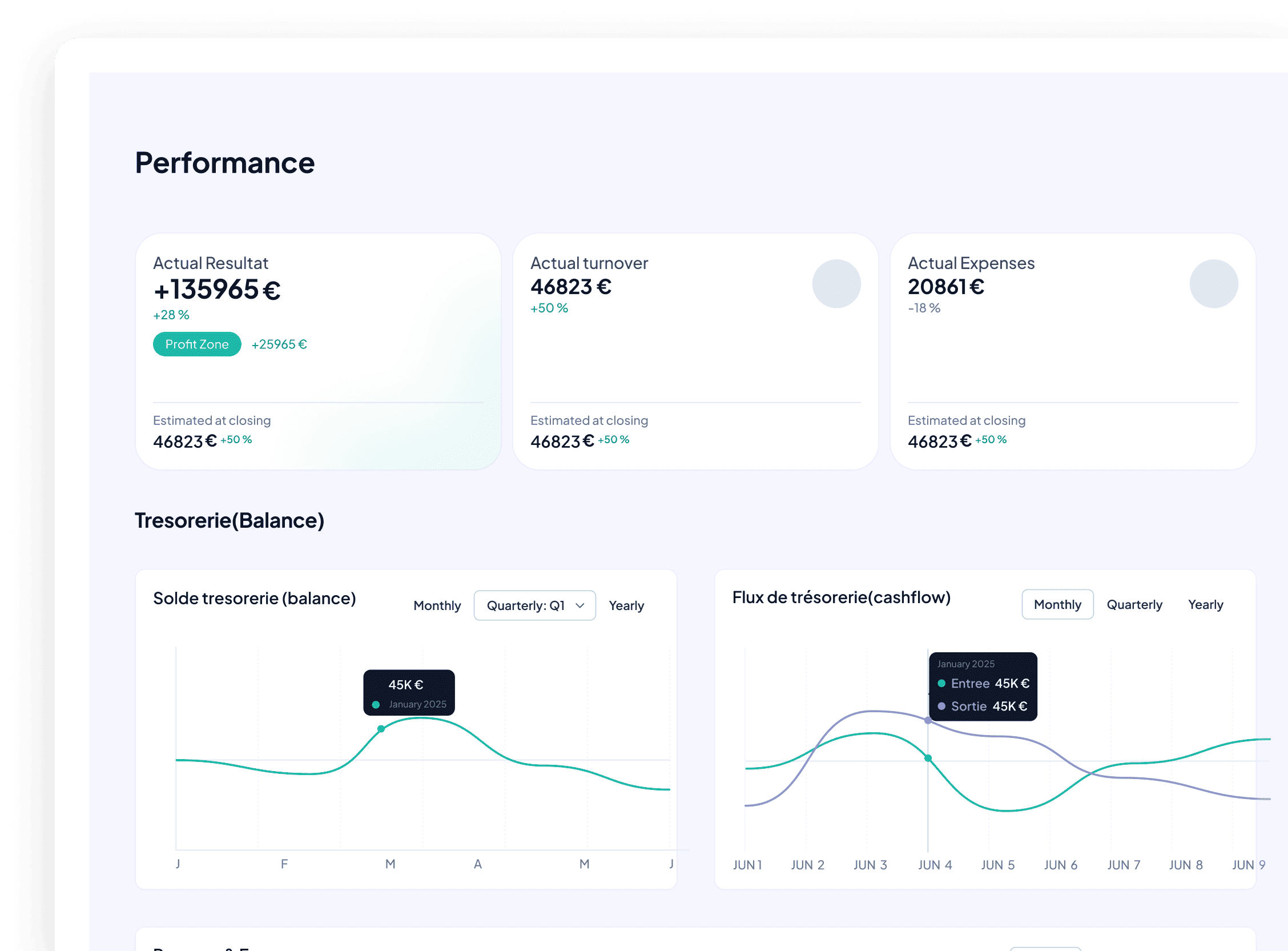Click the January 2025 cashflow tooltip

pos(983,686)
